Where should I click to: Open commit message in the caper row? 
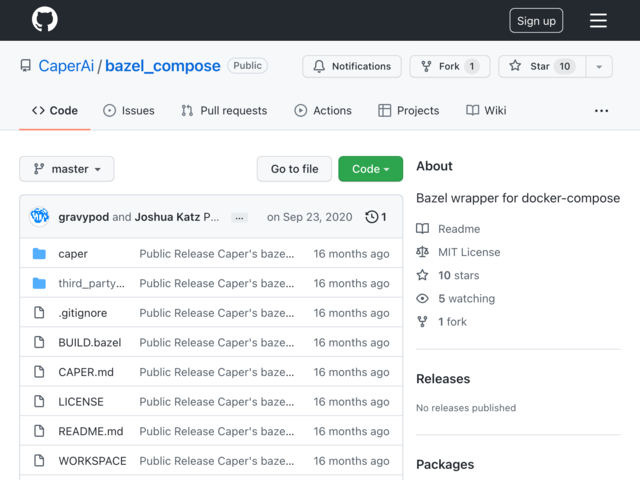point(217,253)
